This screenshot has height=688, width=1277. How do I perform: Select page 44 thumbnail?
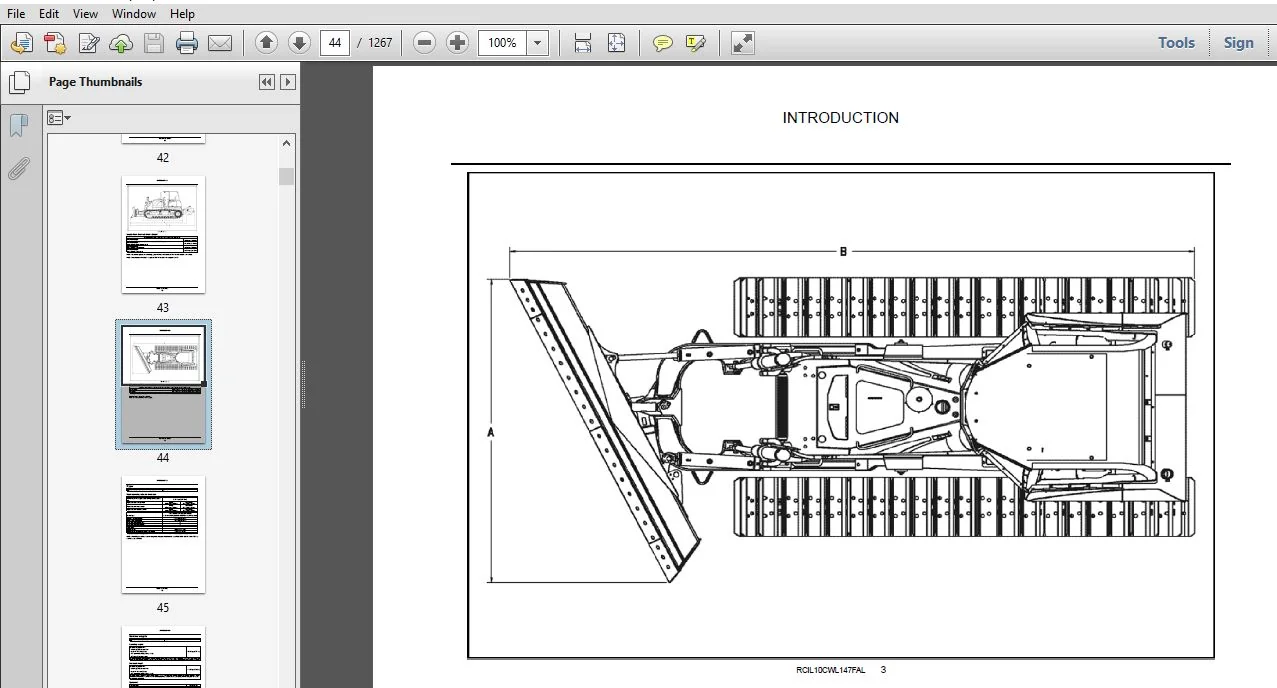click(163, 384)
